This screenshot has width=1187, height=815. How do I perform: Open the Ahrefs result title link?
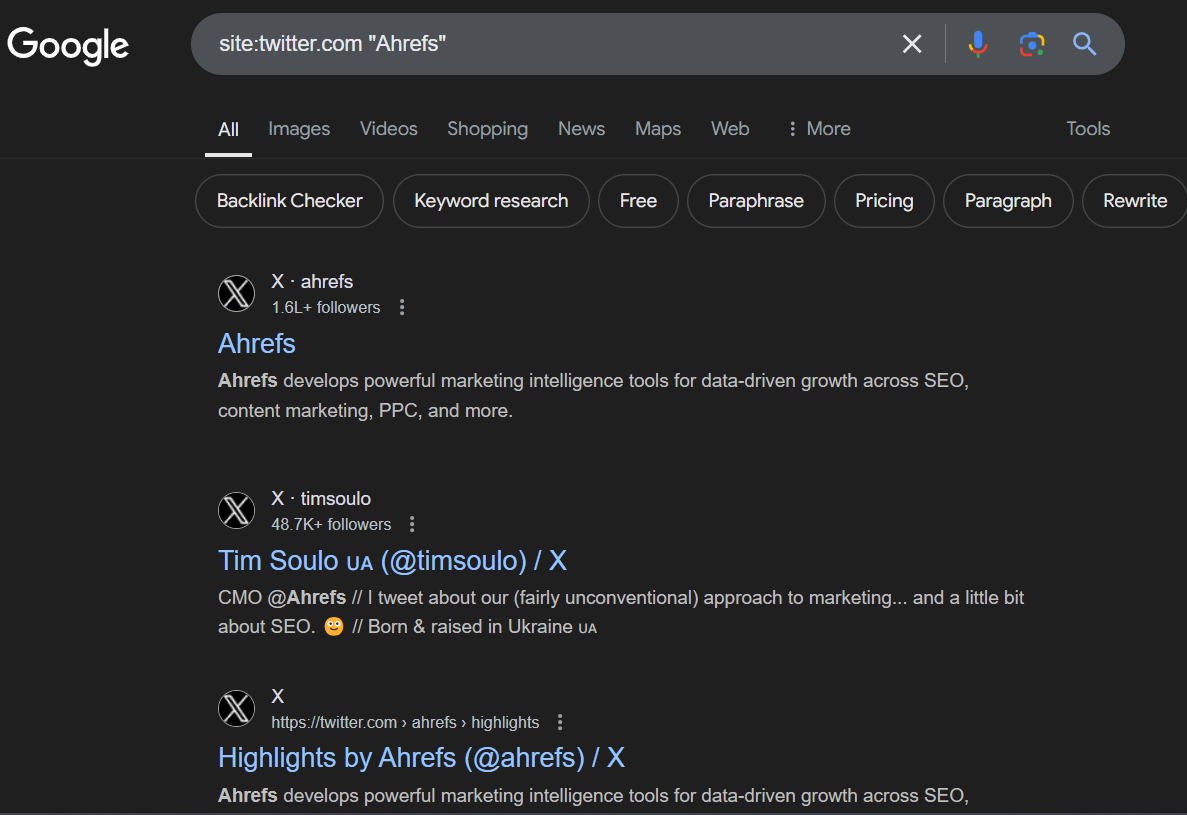(257, 344)
